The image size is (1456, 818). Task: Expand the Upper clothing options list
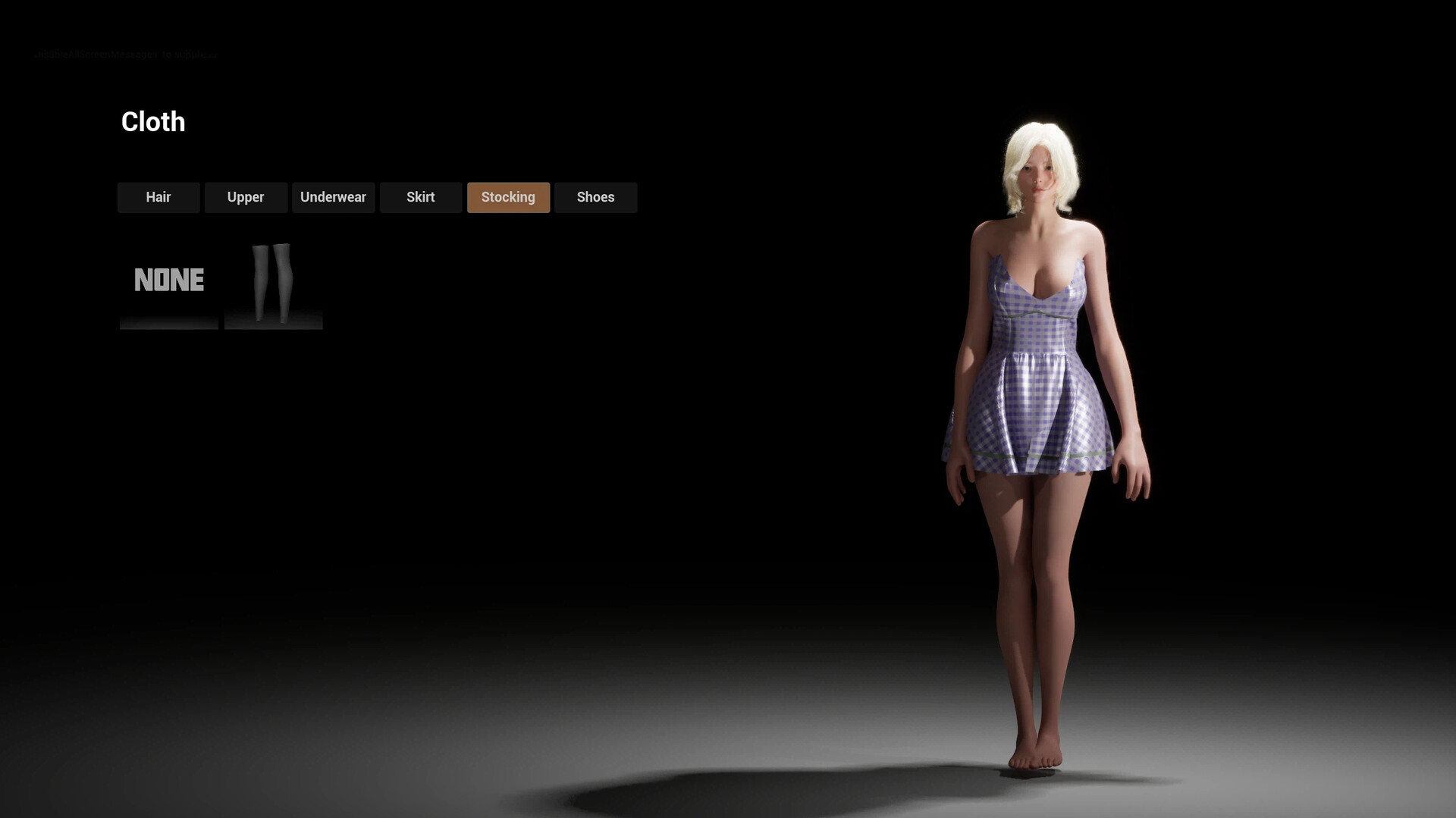tap(246, 197)
